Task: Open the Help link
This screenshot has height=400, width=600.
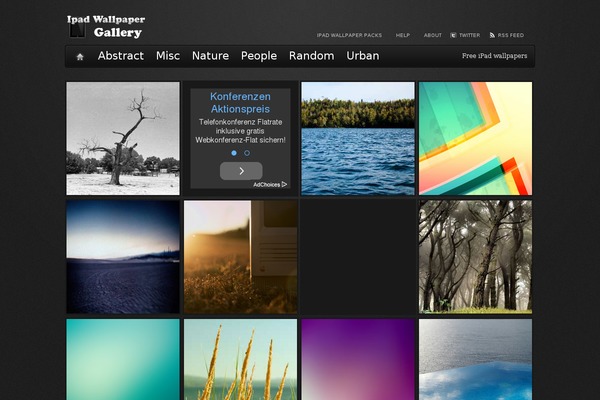Action: pyautogui.click(x=403, y=35)
